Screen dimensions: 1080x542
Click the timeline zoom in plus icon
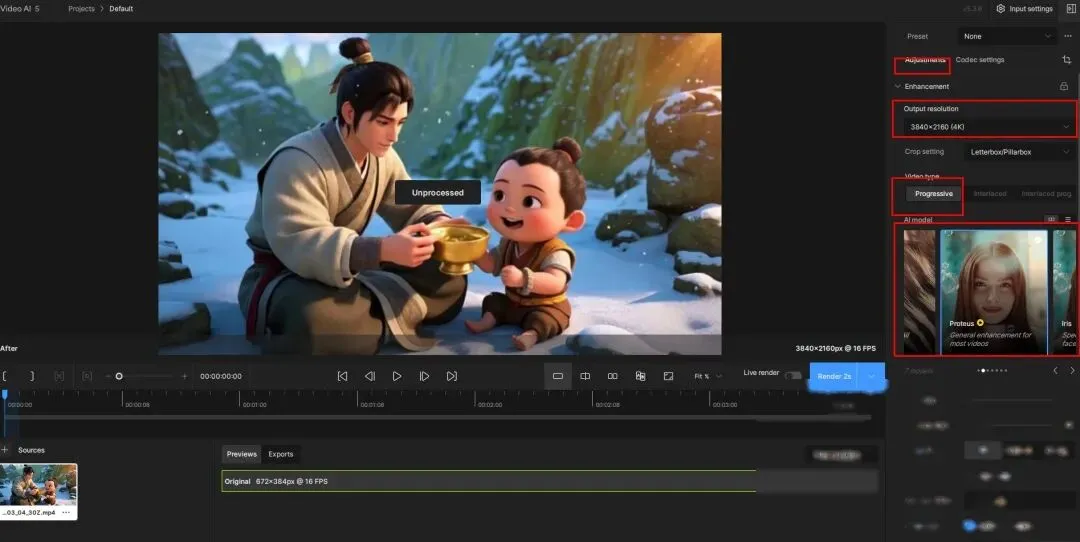pos(184,376)
